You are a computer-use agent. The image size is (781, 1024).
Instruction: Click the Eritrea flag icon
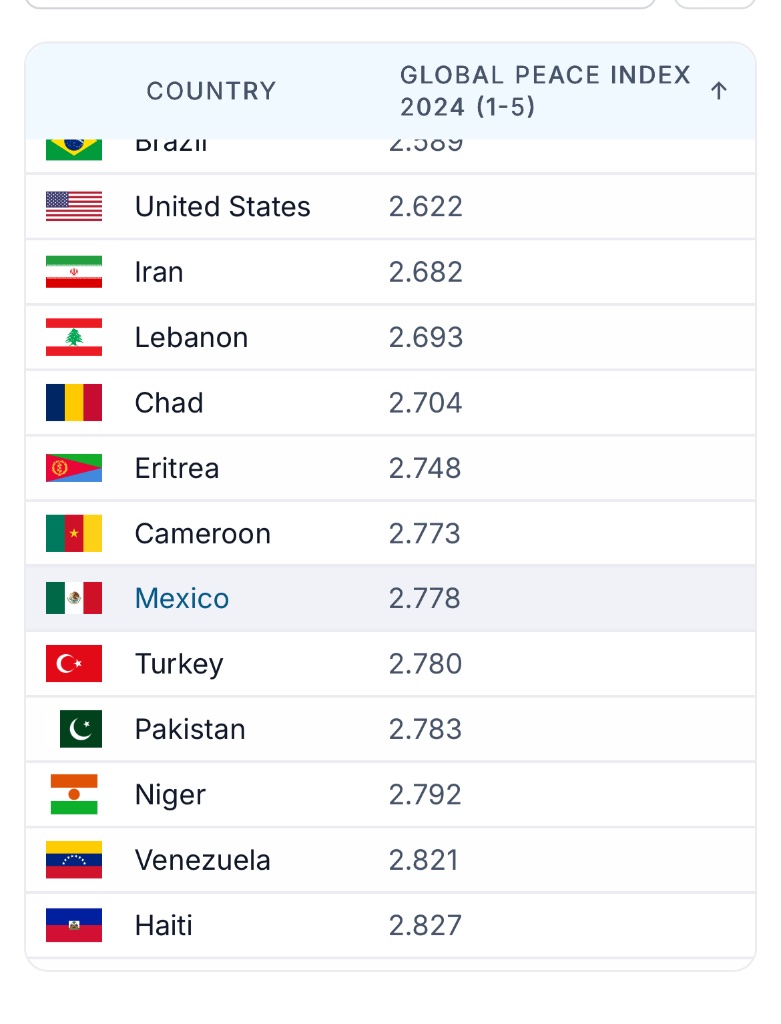(74, 468)
